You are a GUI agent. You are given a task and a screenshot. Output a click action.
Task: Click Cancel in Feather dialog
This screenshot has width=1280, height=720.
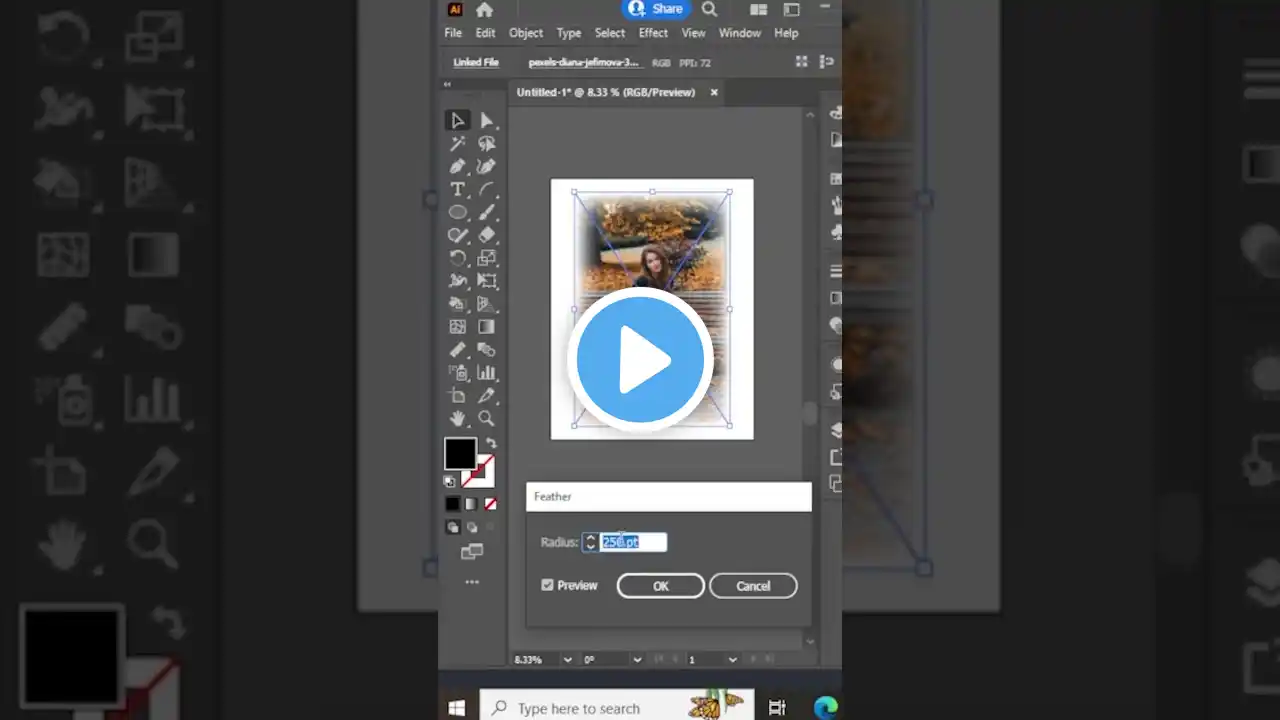click(x=753, y=586)
